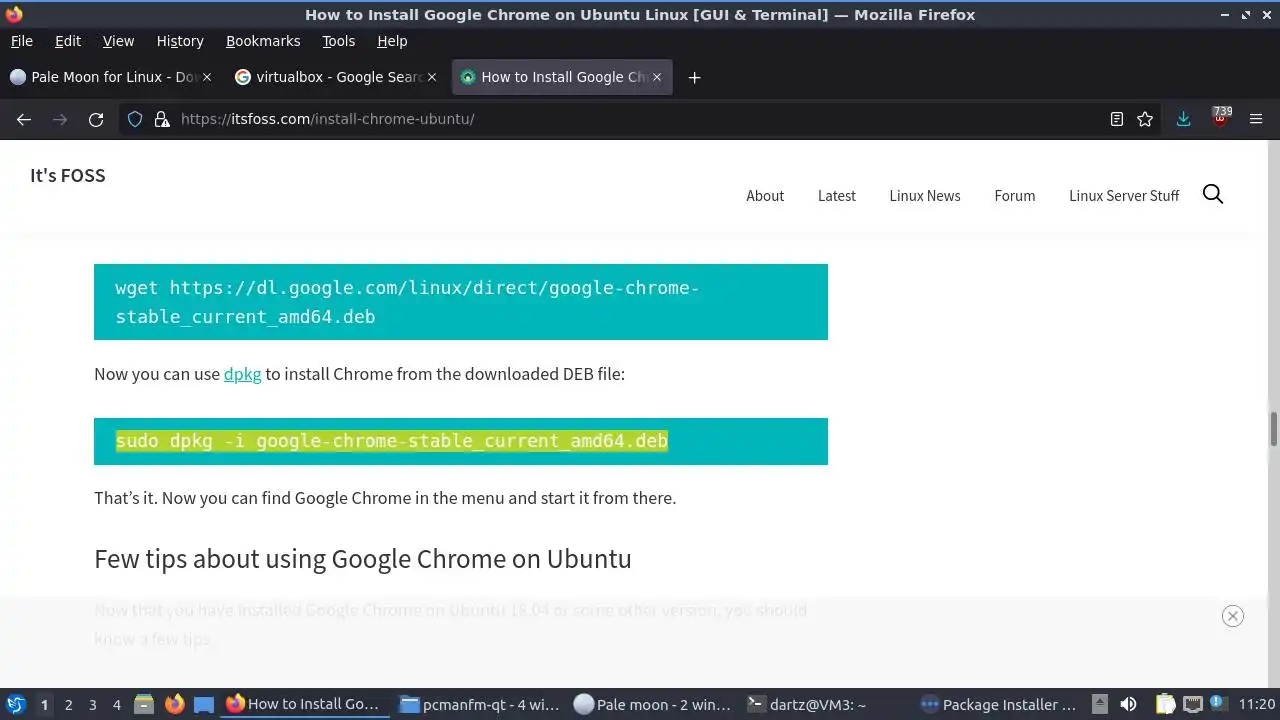Activate the Package Installer taskbar button

click(1000, 704)
